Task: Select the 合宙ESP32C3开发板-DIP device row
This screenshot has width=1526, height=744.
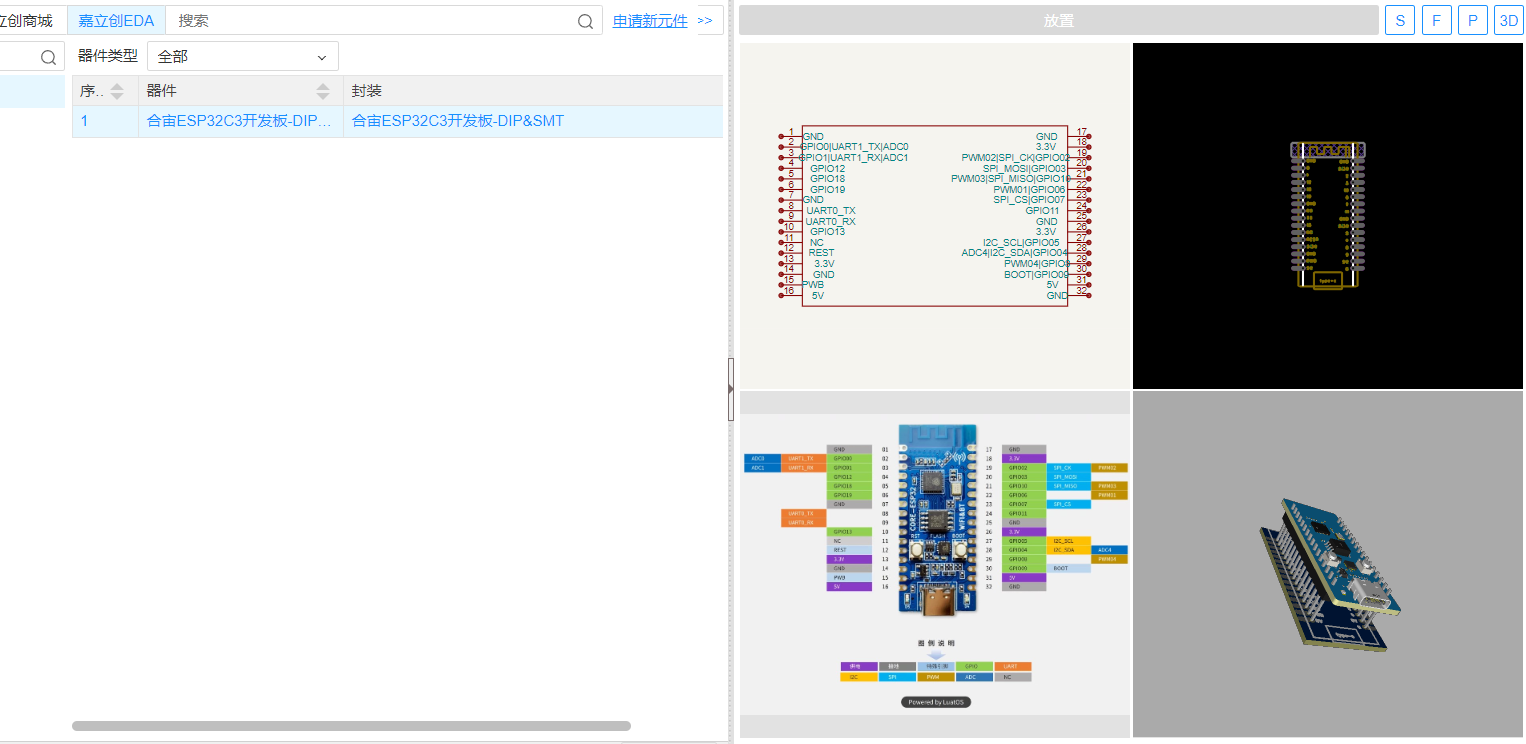Action: tap(239, 121)
